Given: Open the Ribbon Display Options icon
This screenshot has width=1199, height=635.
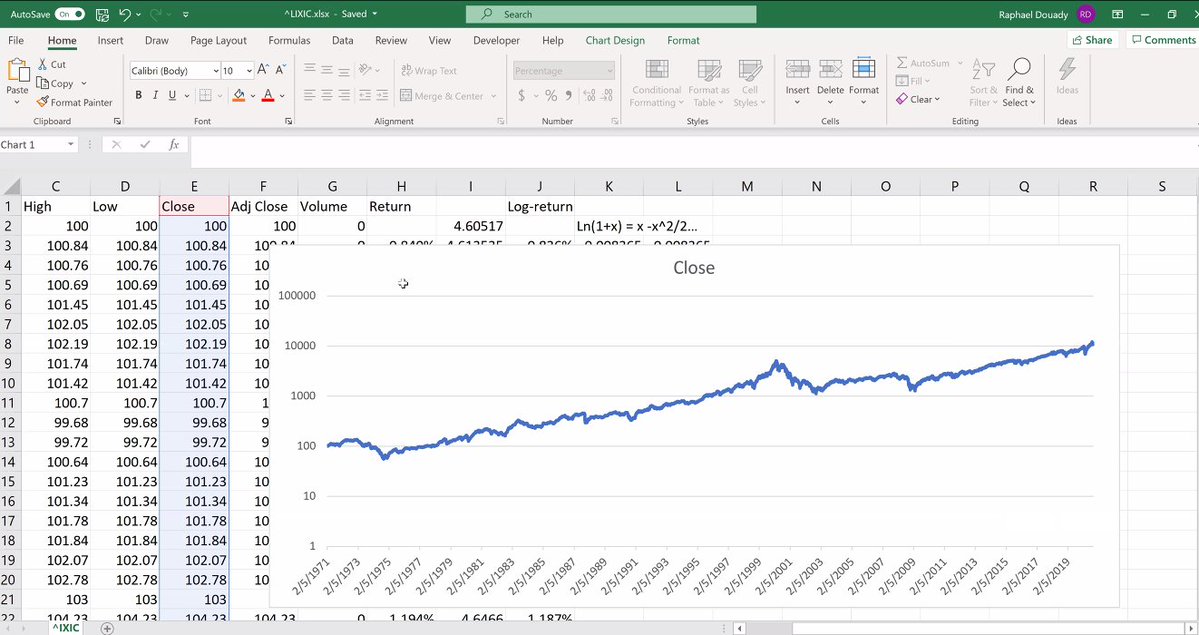Looking at the screenshot, I should tap(1117, 14).
